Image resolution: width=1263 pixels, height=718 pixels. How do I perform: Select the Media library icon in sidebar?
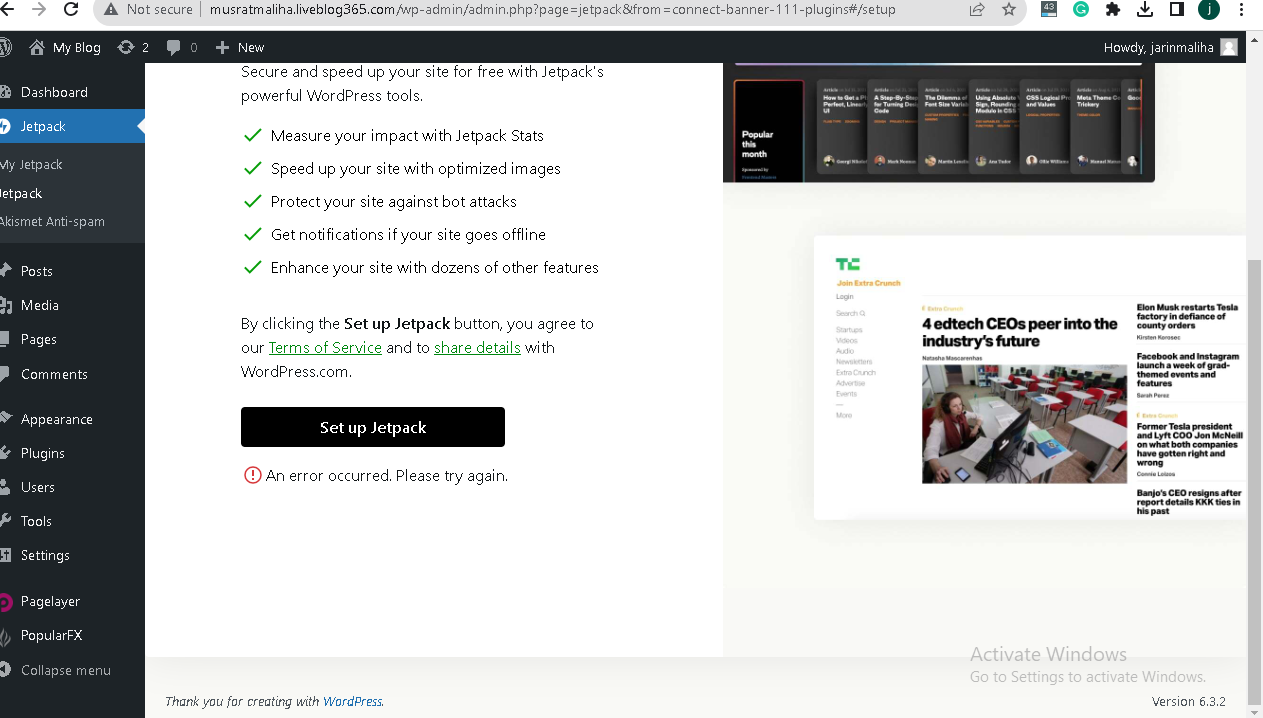click(6, 304)
